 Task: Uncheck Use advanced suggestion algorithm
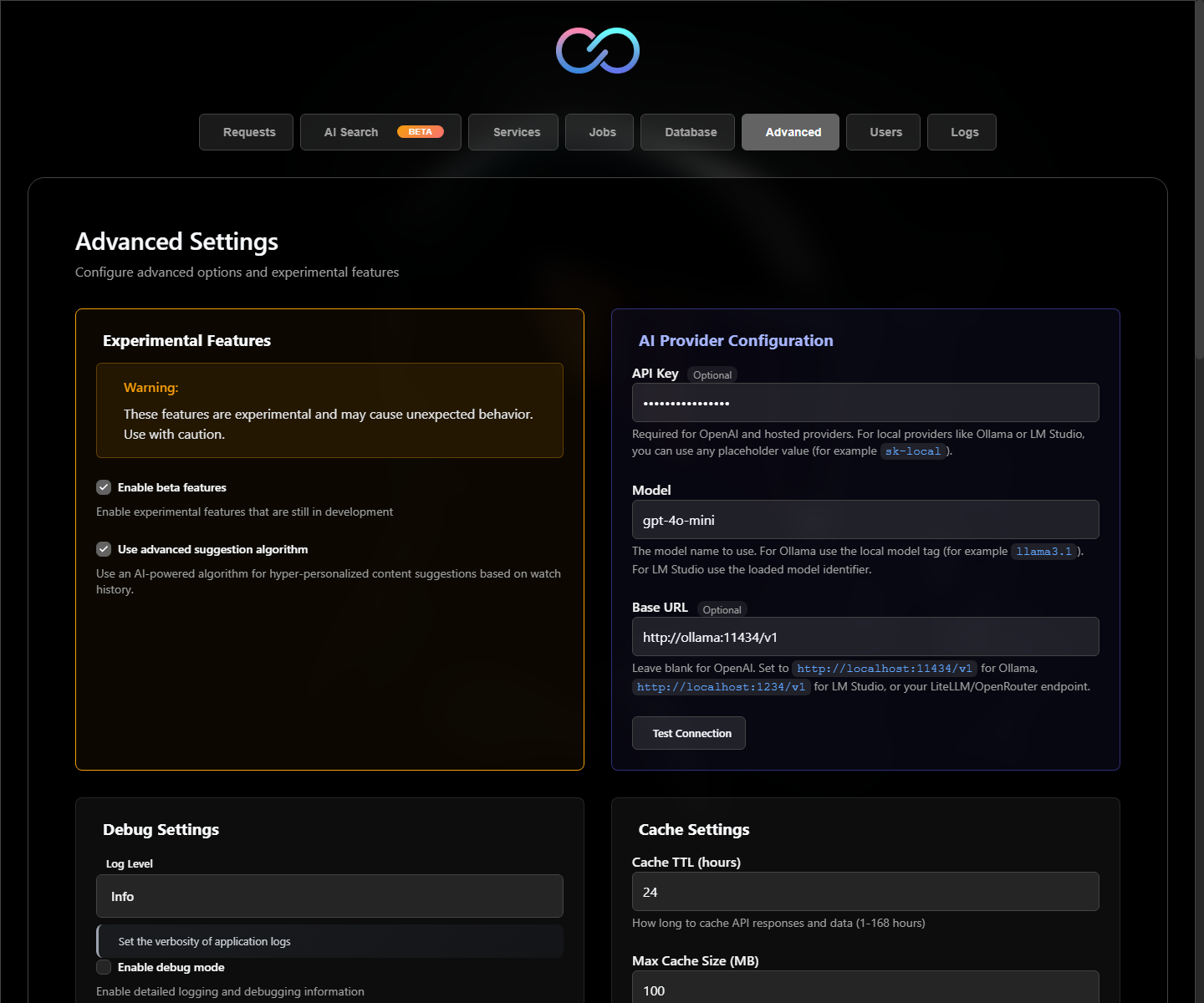pos(104,549)
